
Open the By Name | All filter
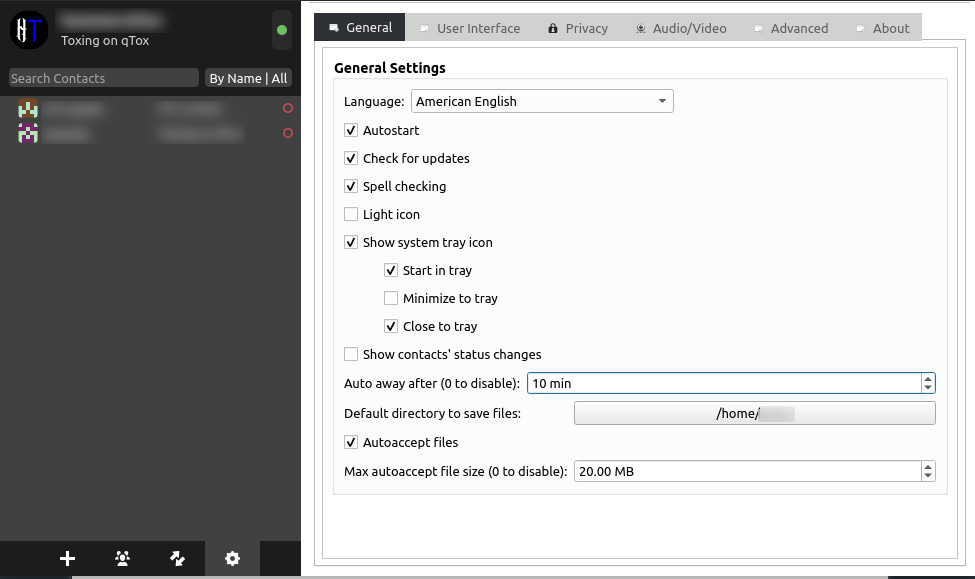248,78
